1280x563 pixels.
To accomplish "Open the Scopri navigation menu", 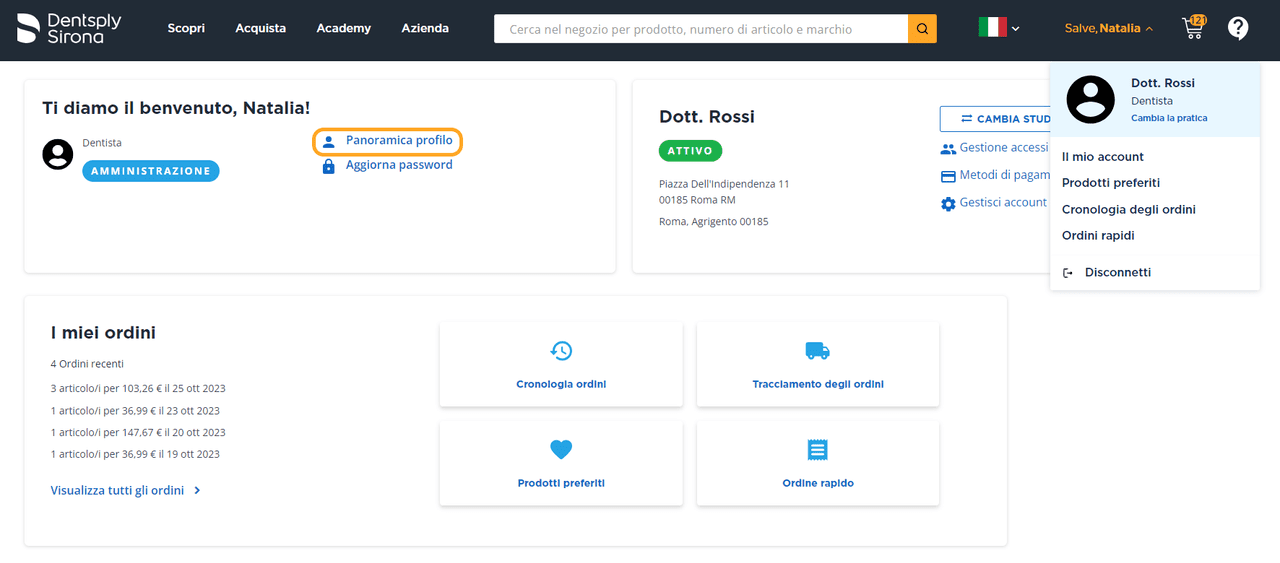I will pos(186,28).
